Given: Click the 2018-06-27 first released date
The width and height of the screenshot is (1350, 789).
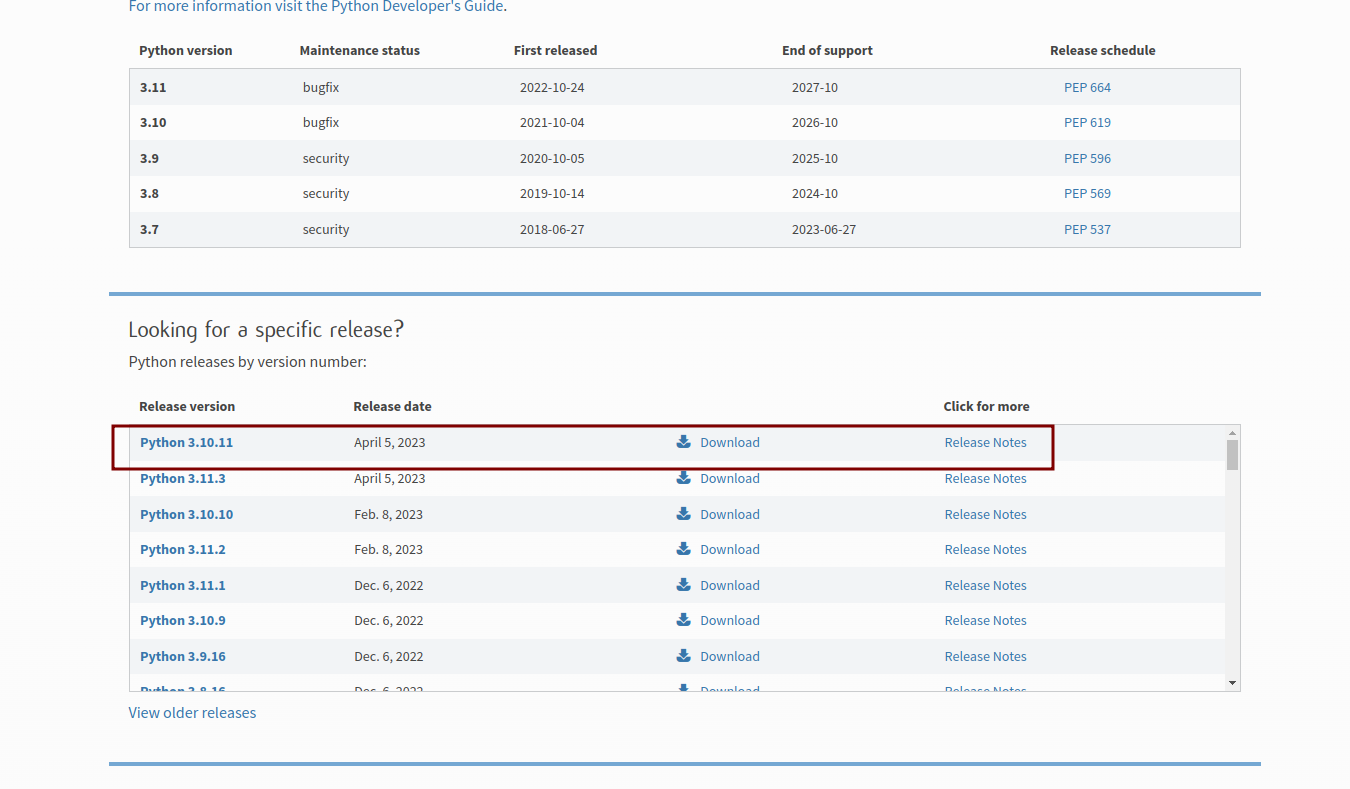Looking at the screenshot, I should point(552,229).
